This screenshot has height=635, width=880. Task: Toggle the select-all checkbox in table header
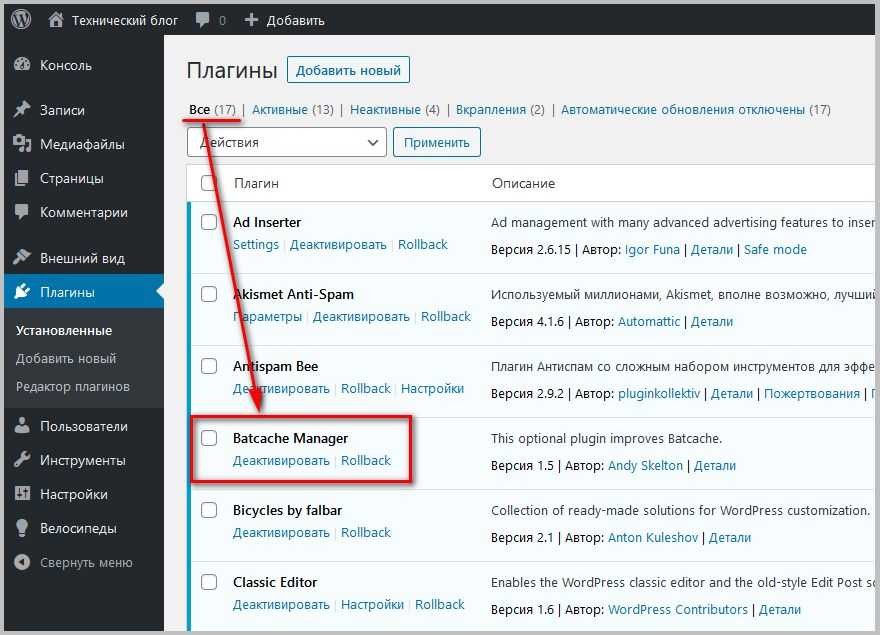point(209,183)
